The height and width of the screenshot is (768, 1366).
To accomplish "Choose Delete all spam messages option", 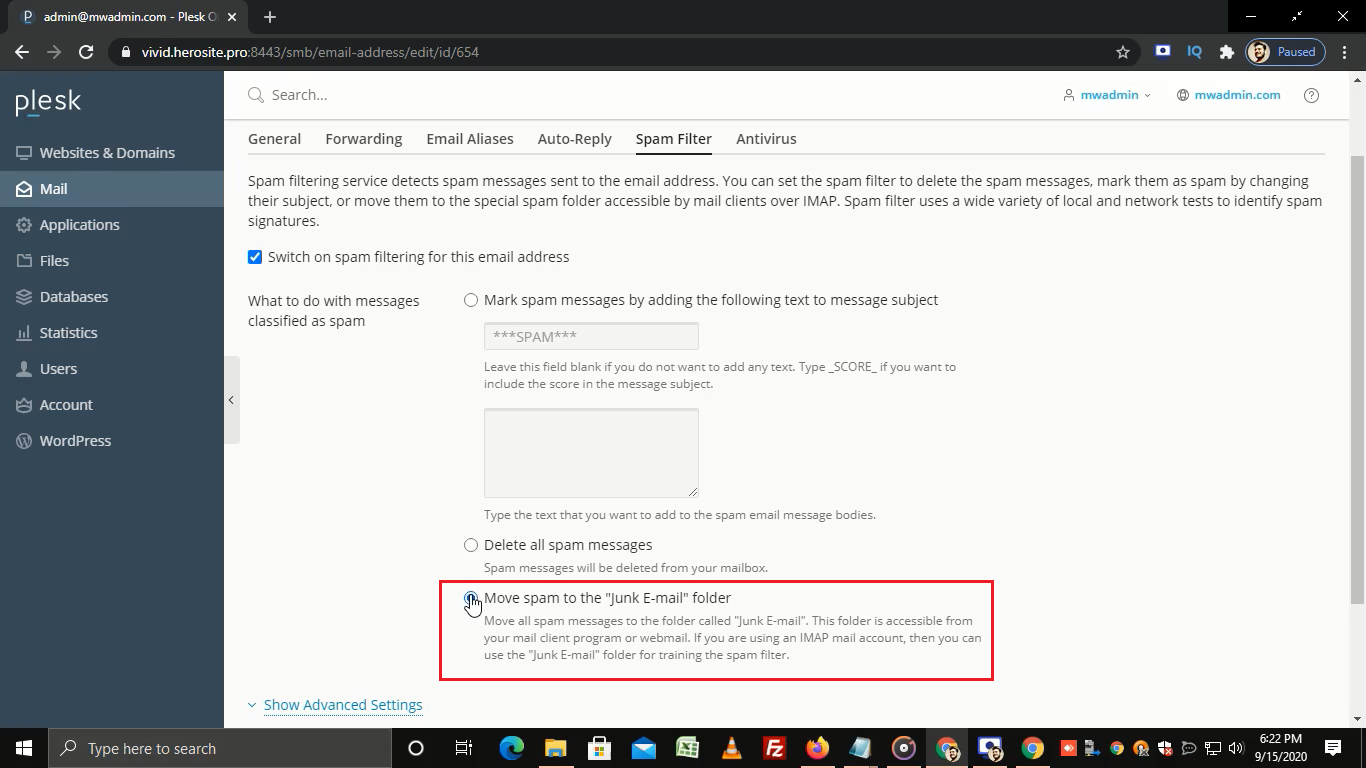I will pyautogui.click(x=471, y=545).
